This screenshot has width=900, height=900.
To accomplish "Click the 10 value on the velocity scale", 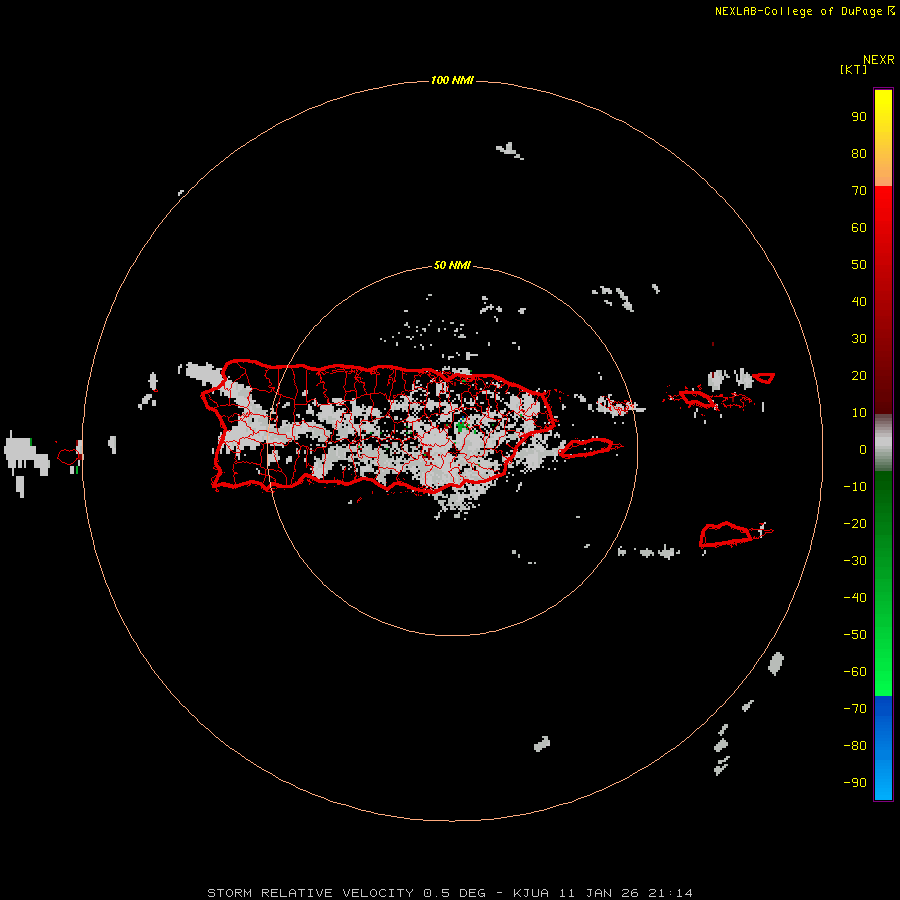I will tap(859, 413).
